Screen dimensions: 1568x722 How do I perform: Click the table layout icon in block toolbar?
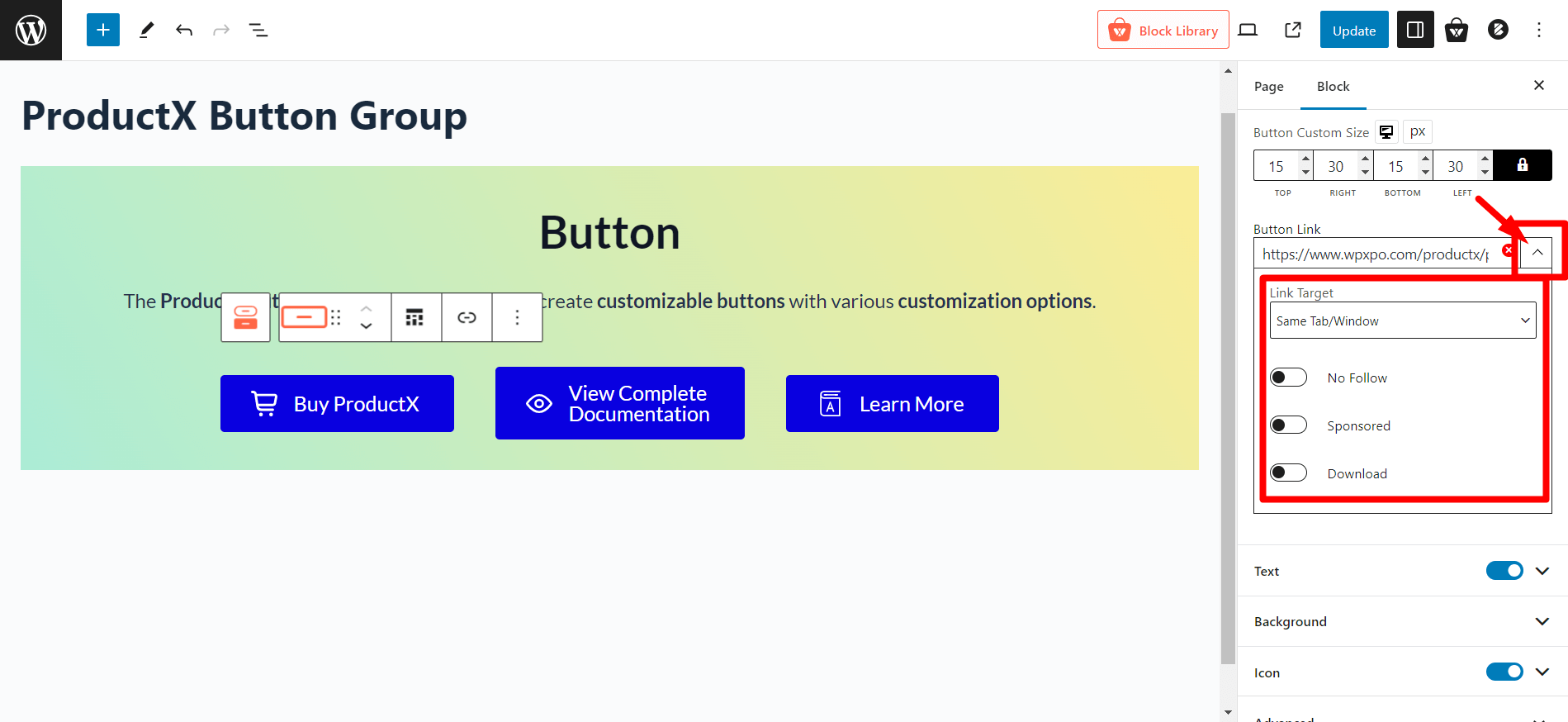pyautogui.click(x=416, y=317)
